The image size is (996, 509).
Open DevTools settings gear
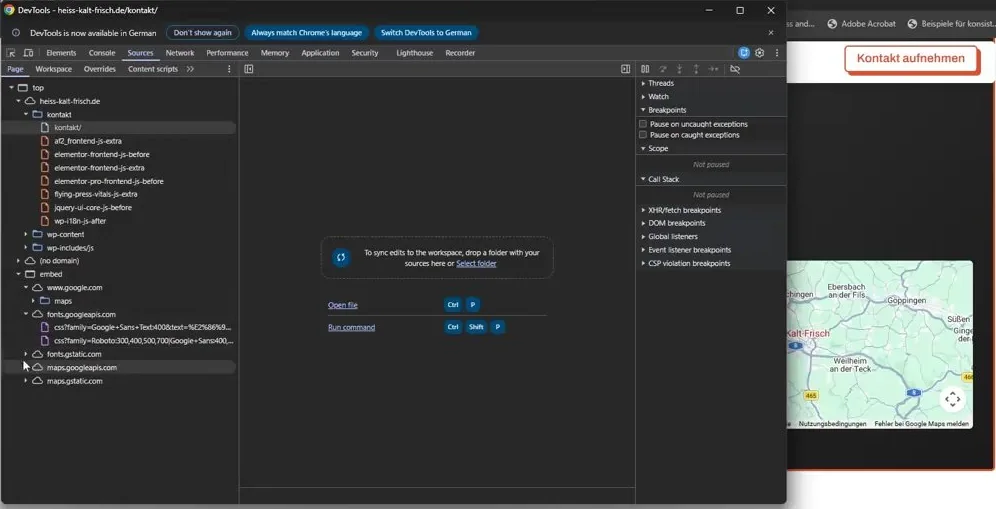coord(760,53)
